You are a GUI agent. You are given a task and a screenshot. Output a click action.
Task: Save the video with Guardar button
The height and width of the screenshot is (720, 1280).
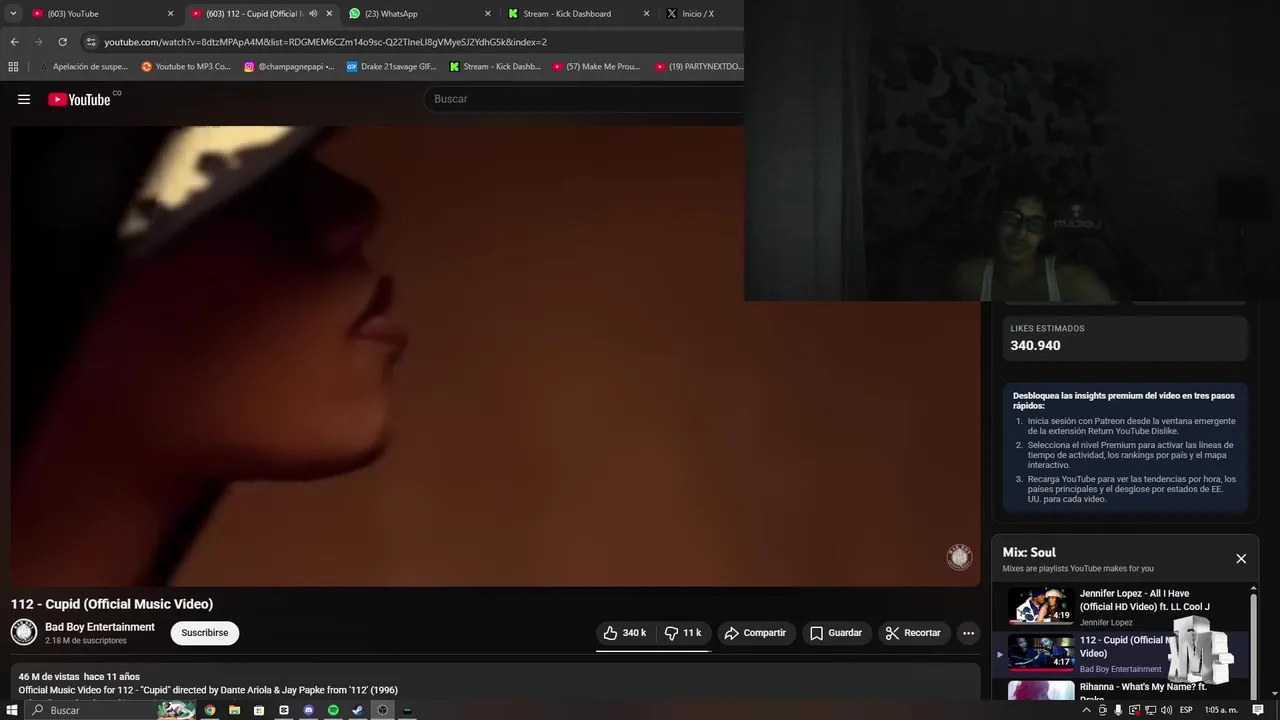pyautogui.click(x=836, y=633)
